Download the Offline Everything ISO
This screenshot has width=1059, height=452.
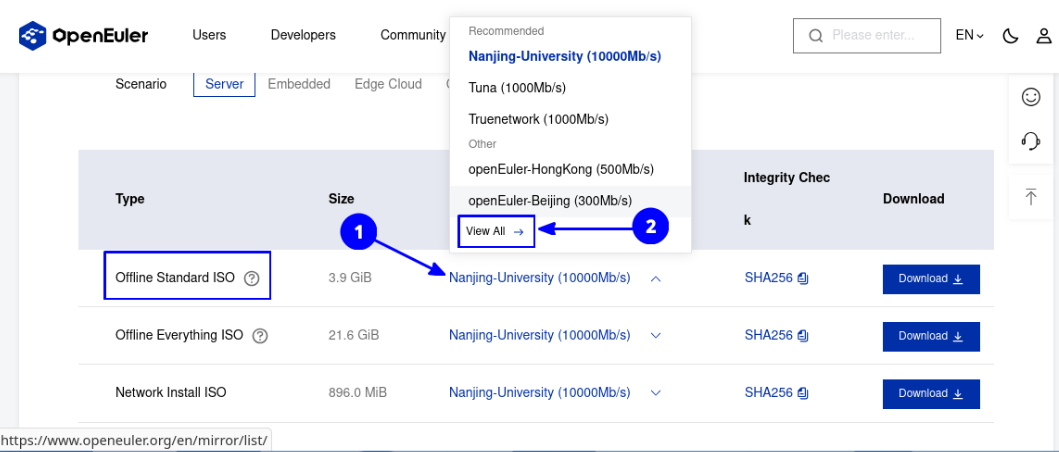point(931,336)
